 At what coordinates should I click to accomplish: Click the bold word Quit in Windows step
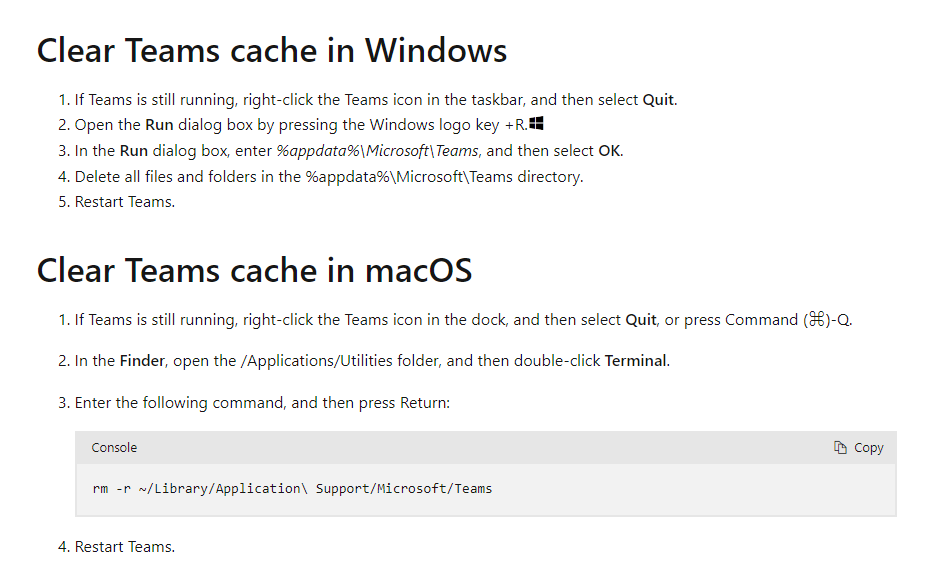pyautogui.click(x=658, y=99)
